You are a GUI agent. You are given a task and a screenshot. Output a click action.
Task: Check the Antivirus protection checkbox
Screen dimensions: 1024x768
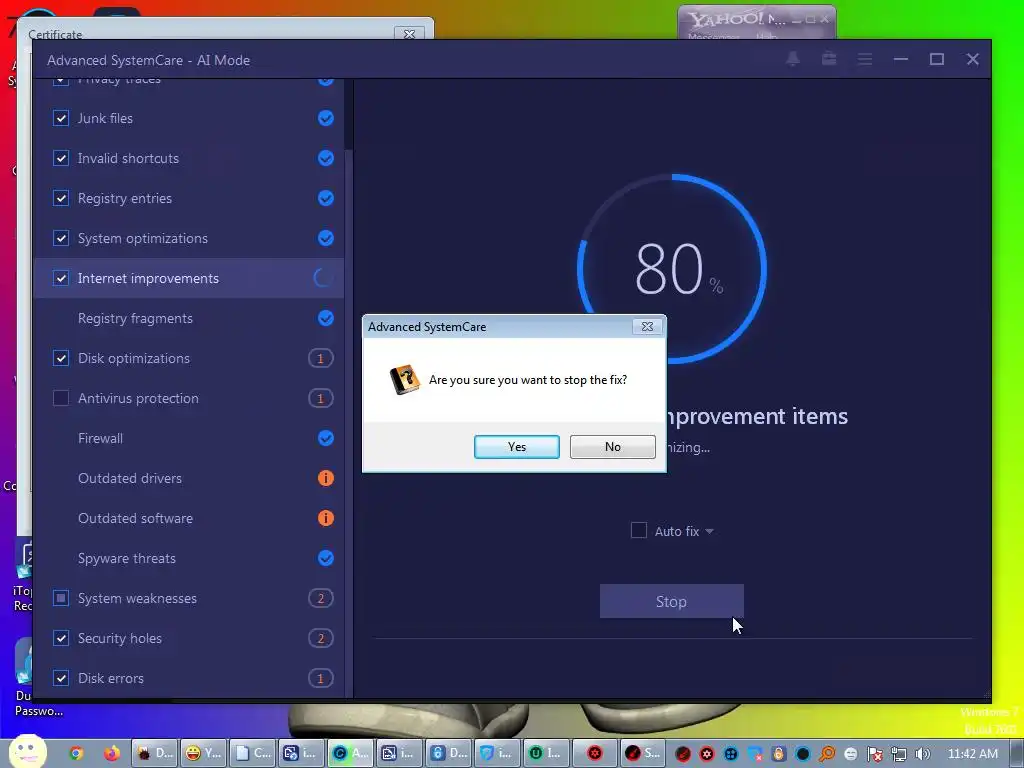tap(61, 398)
